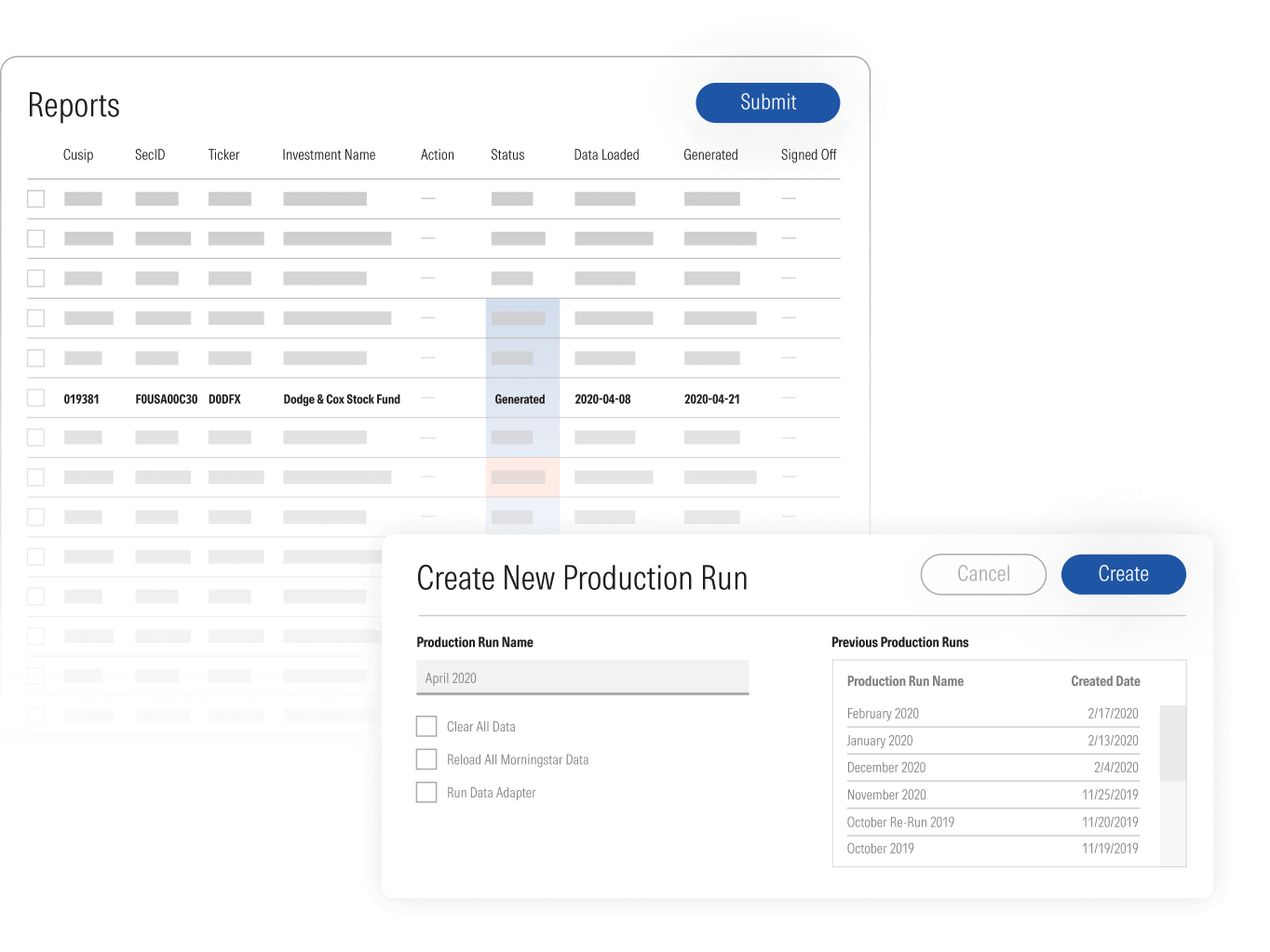
Task: Click Generated date 2020-04-21
Action: 712,399
